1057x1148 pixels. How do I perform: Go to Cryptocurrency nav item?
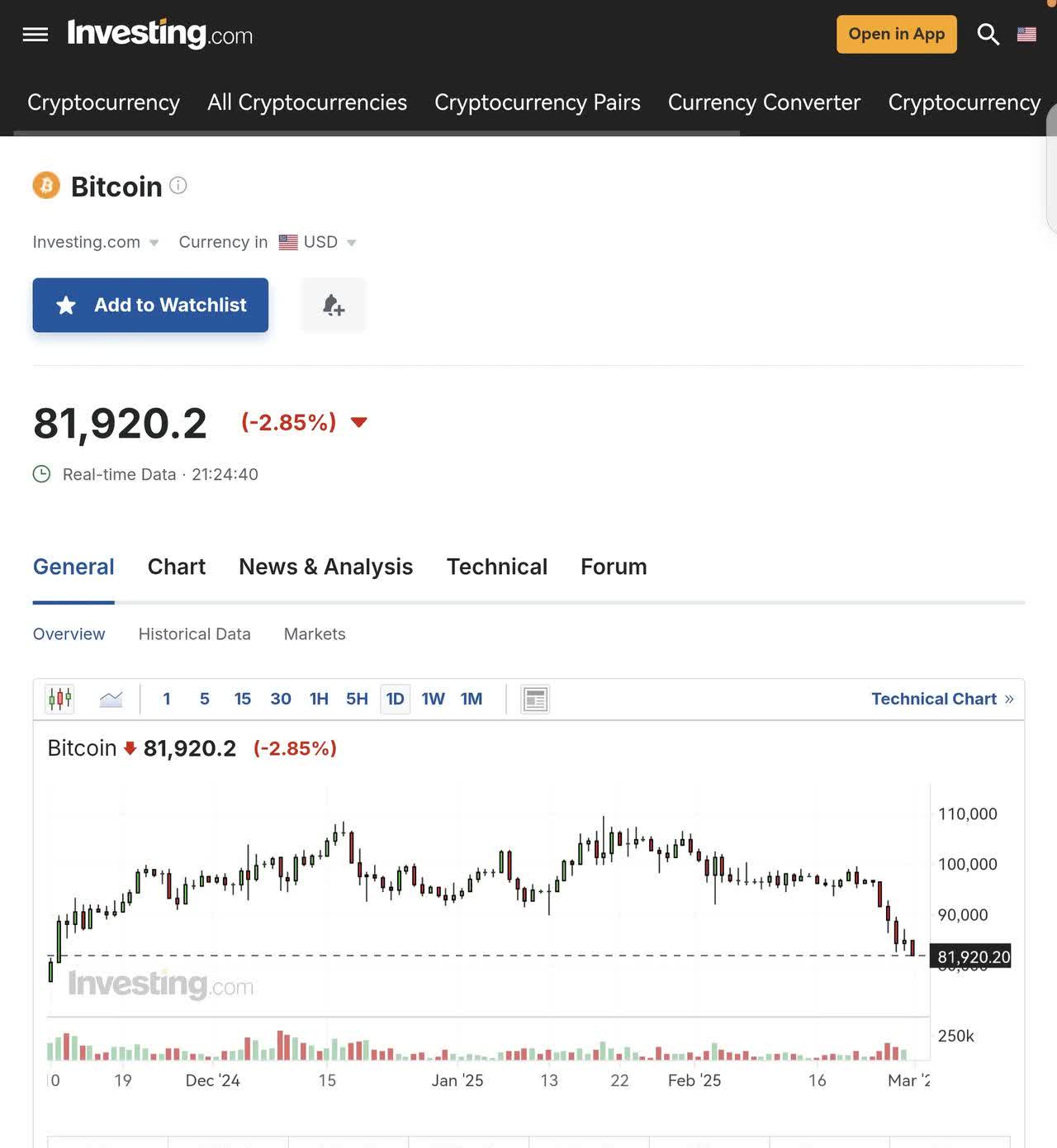pos(103,102)
